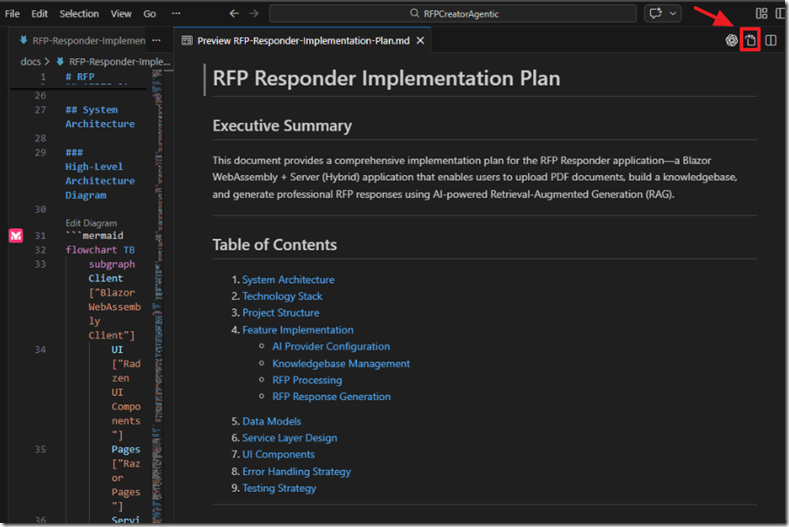Click the ChatGPT icon in the editor toolbar
Image resolution: width=789 pixels, height=527 pixels.
tap(732, 40)
